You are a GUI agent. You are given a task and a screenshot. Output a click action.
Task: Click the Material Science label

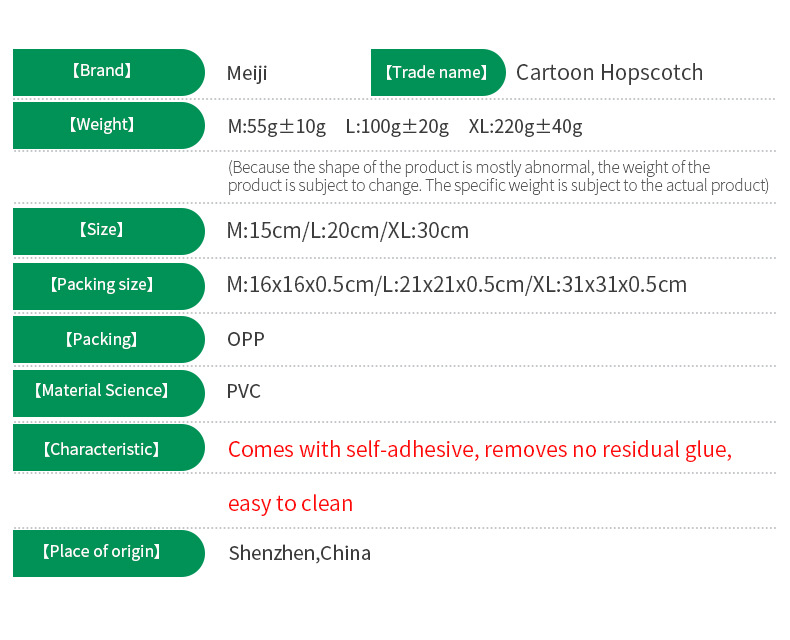click(109, 393)
